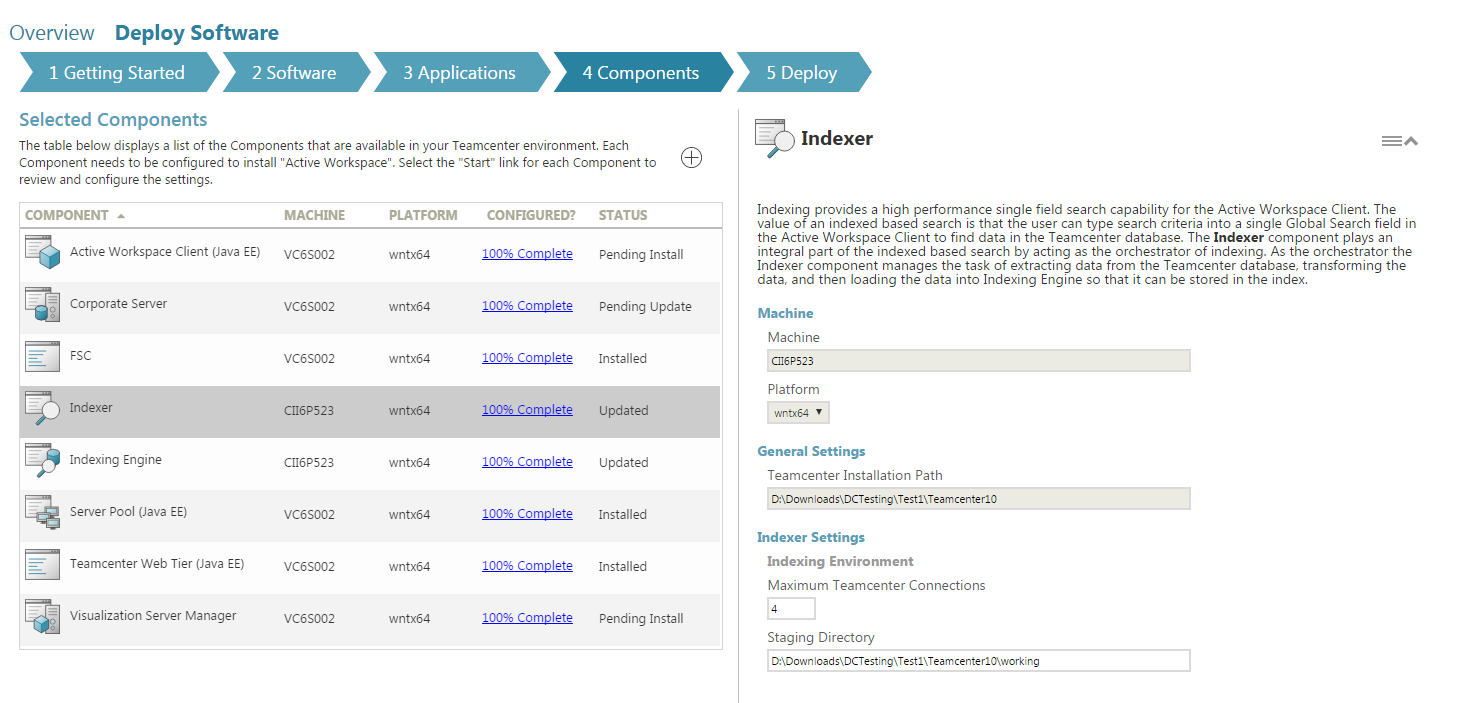Switch to the Overview tab
Screen dimensions: 1465x703
click(52, 33)
